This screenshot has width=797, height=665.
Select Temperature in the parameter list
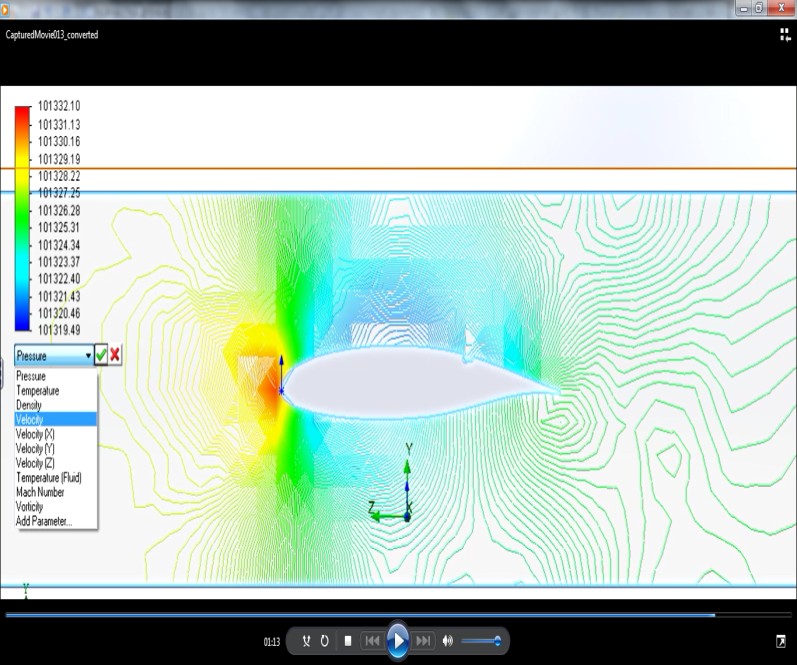click(x=38, y=390)
